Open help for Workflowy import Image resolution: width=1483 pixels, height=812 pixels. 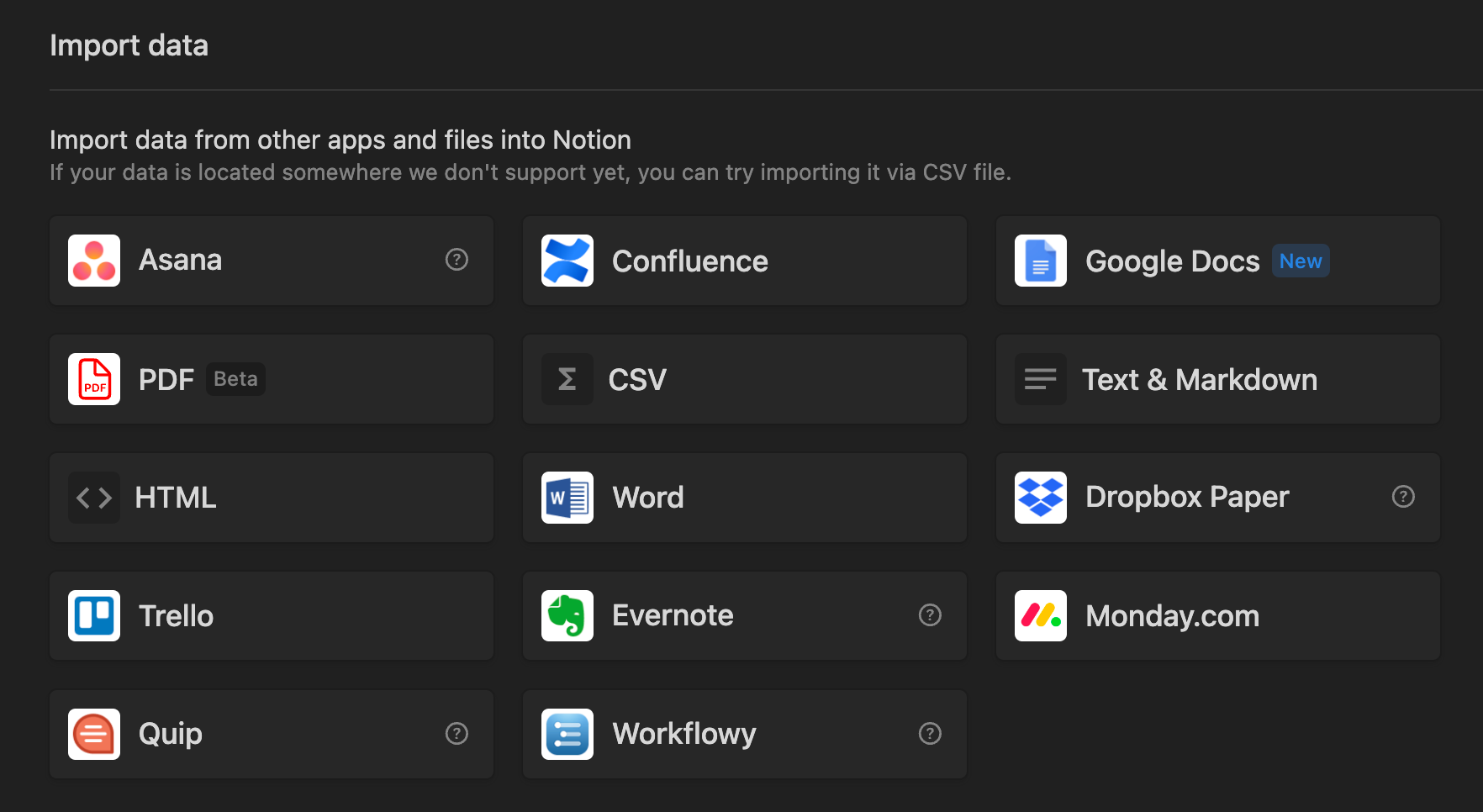pos(930,734)
